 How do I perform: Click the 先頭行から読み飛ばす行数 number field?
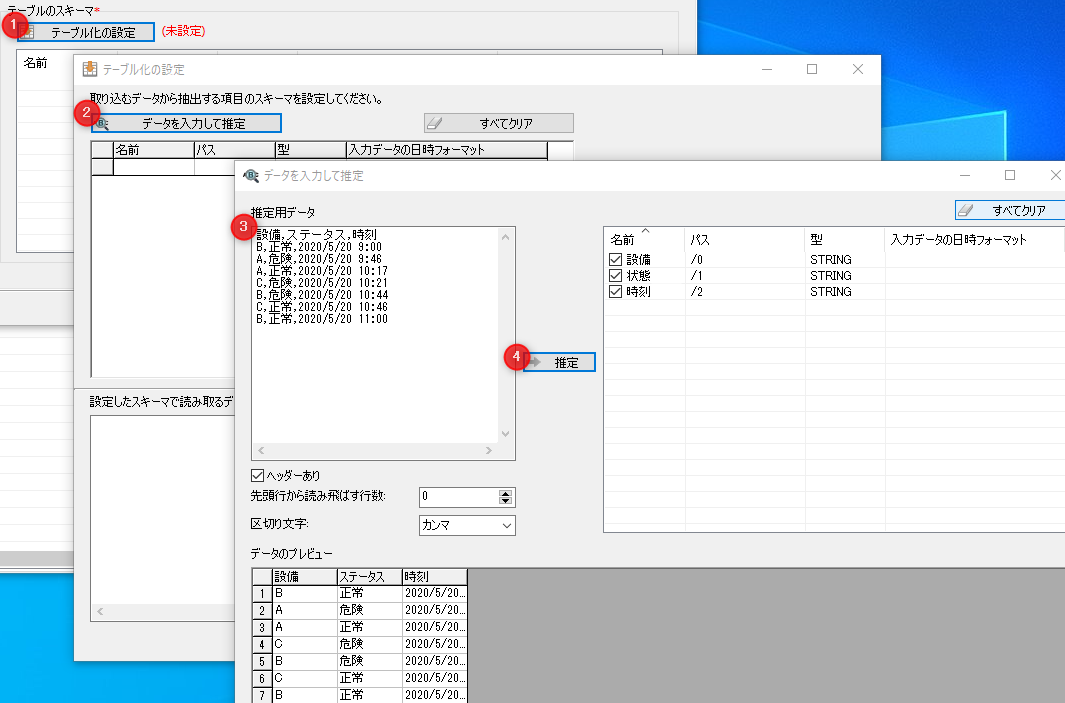(x=459, y=497)
